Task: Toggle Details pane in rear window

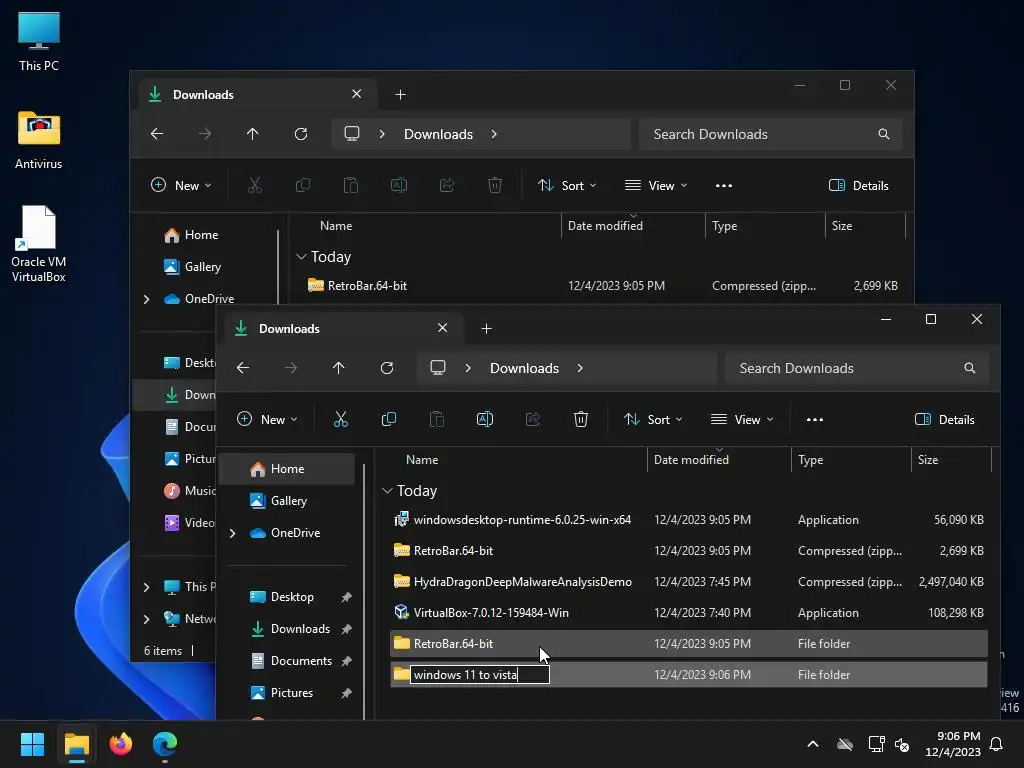Action: tap(859, 185)
